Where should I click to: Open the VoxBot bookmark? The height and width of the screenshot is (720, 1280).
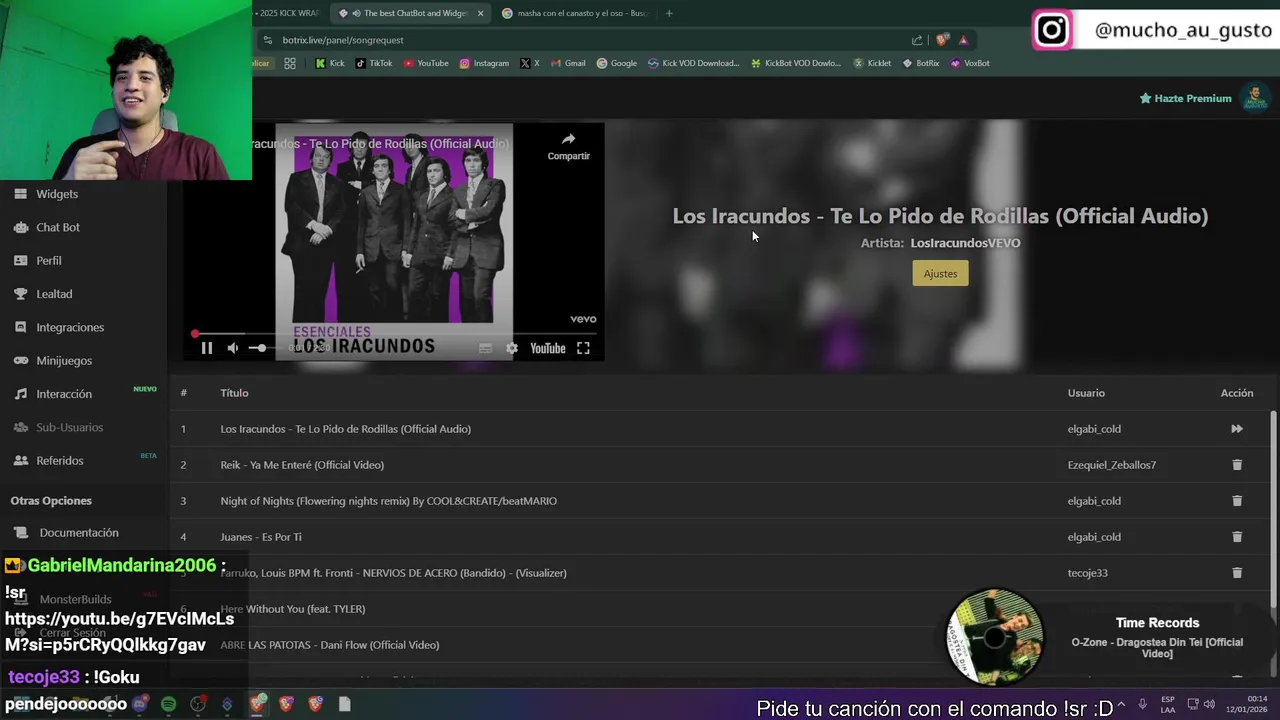tap(970, 63)
